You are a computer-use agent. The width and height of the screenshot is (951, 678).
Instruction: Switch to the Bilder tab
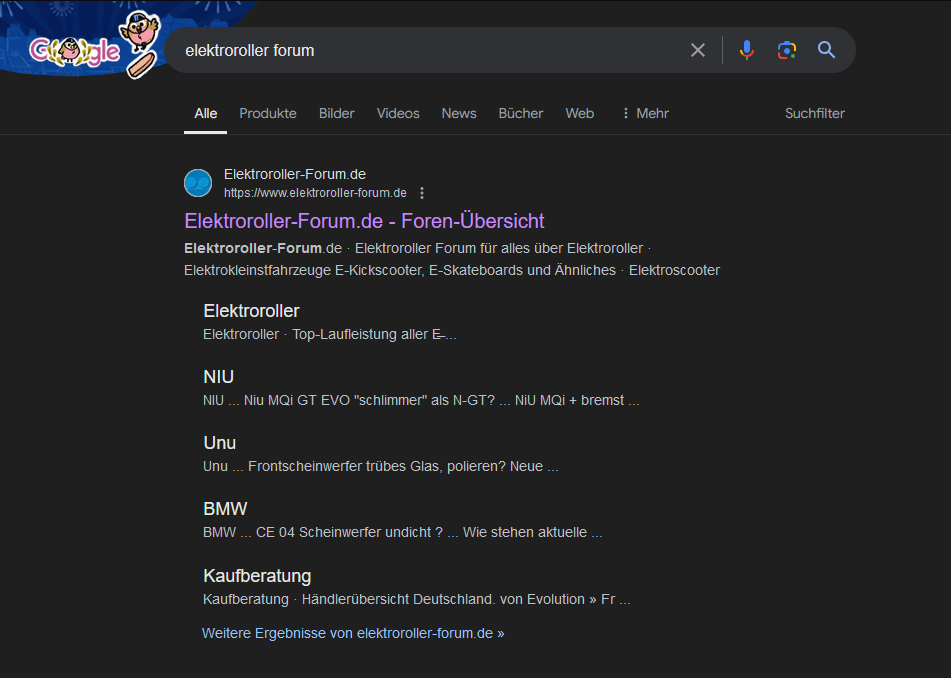336,113
